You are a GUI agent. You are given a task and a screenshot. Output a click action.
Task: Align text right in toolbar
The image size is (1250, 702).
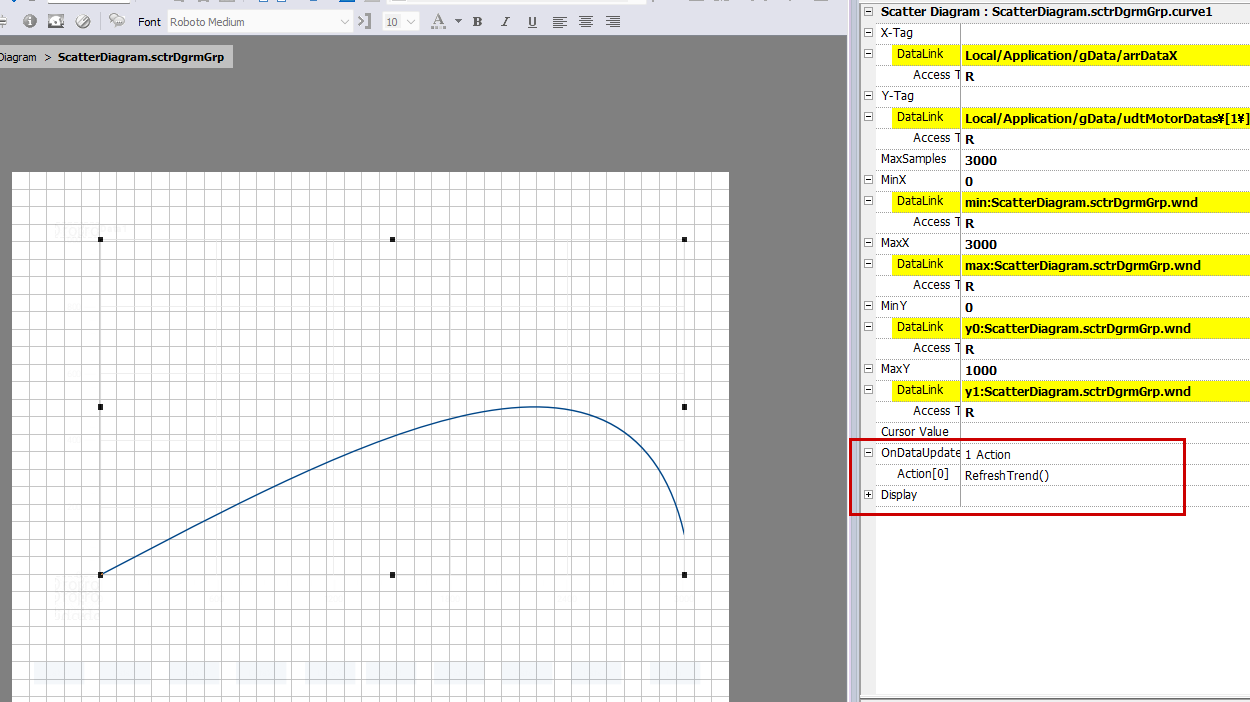coord(613,22)
